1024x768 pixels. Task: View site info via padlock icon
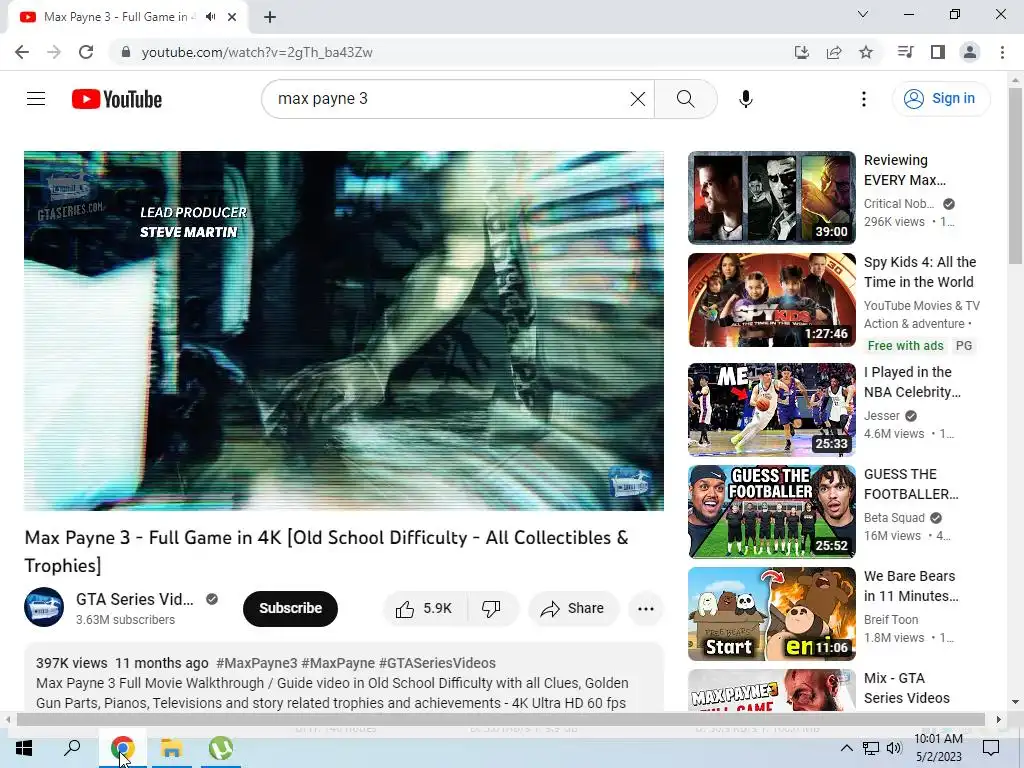126,52
